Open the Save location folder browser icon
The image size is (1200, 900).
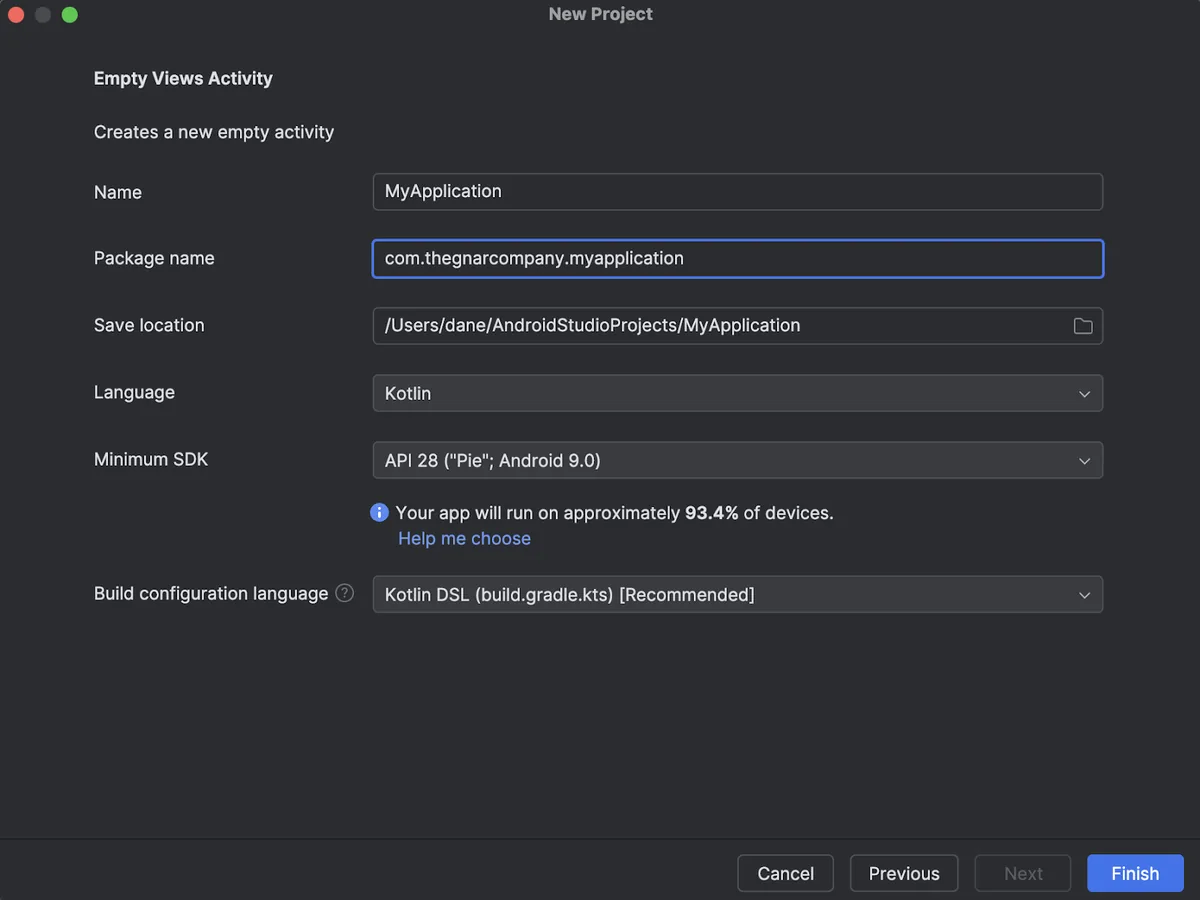pos(1082,326)
